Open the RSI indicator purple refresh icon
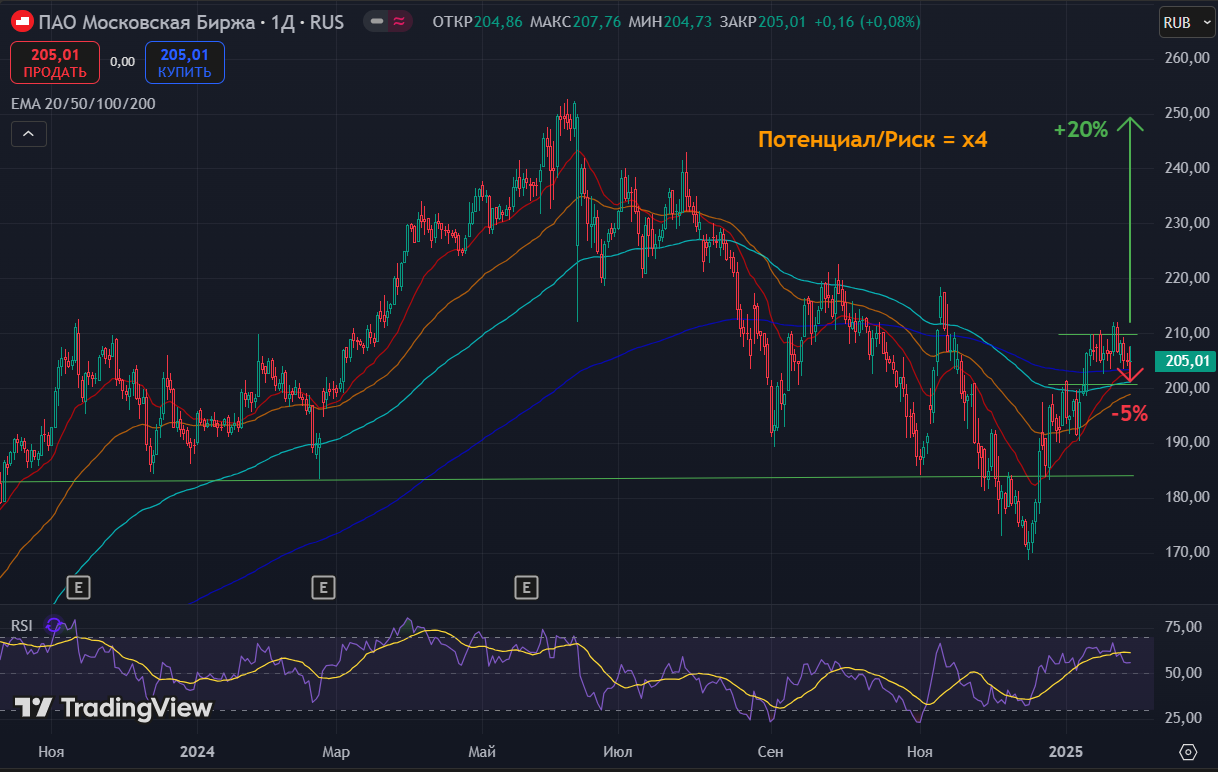The image size is (1218, 772). click(55, 625)
